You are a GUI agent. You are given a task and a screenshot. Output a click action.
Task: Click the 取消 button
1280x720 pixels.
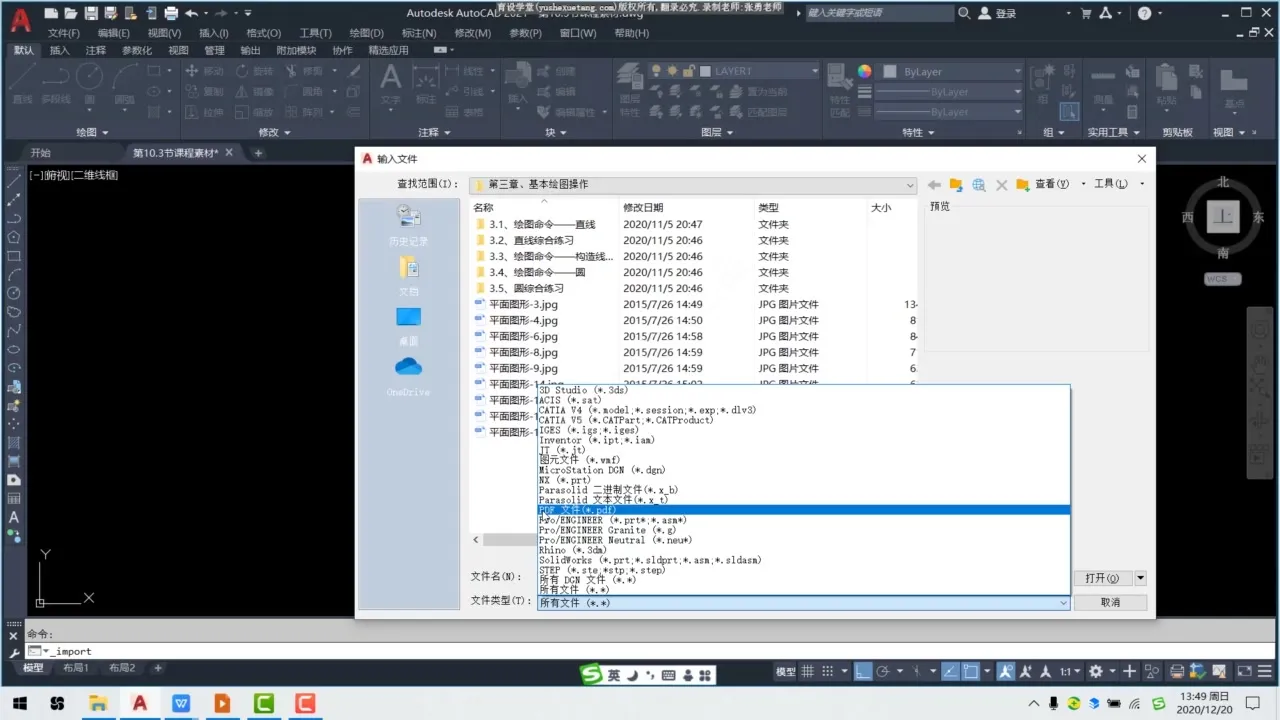click(x=1110, y=602)
